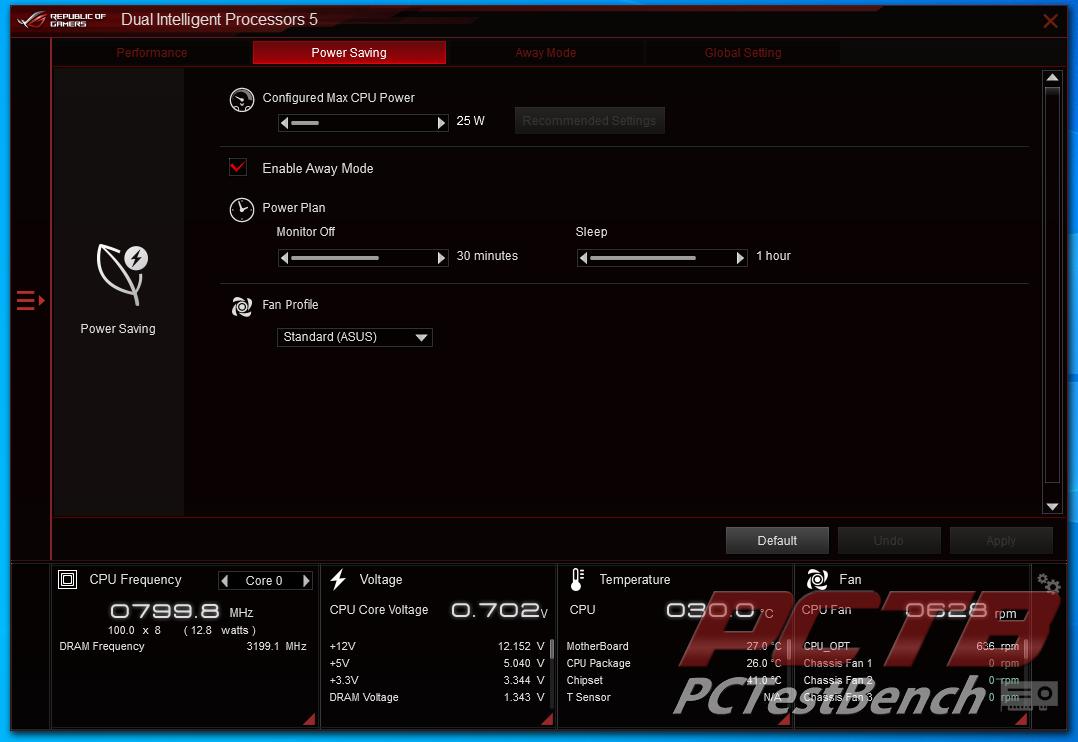Image resolution: width=1078 pixels, height=742 pixels.
Task: Click the 30 minutes Monitor Off value
Action: pyautogui.click(x=487, y=256)
